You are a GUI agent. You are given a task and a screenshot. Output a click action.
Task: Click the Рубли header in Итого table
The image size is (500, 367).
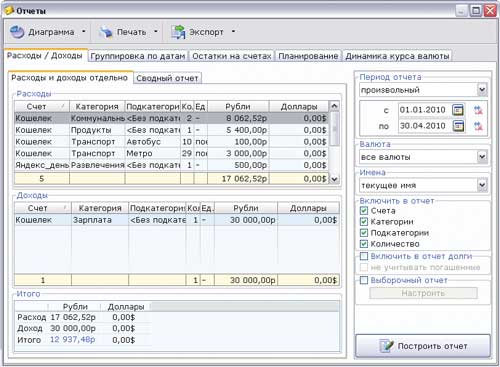coord(75,307)
